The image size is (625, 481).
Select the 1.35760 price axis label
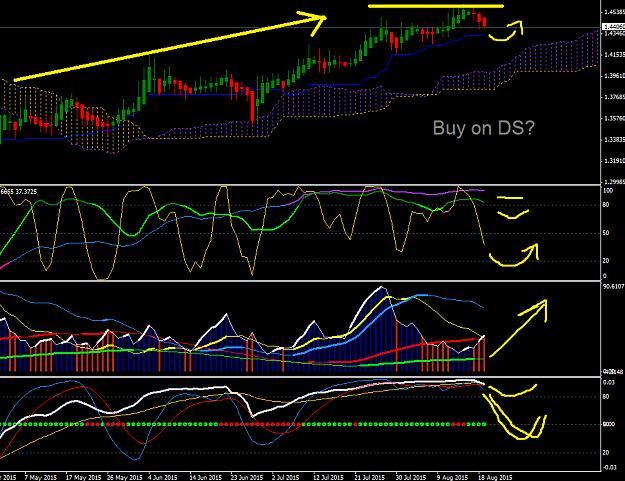[614, 118]
